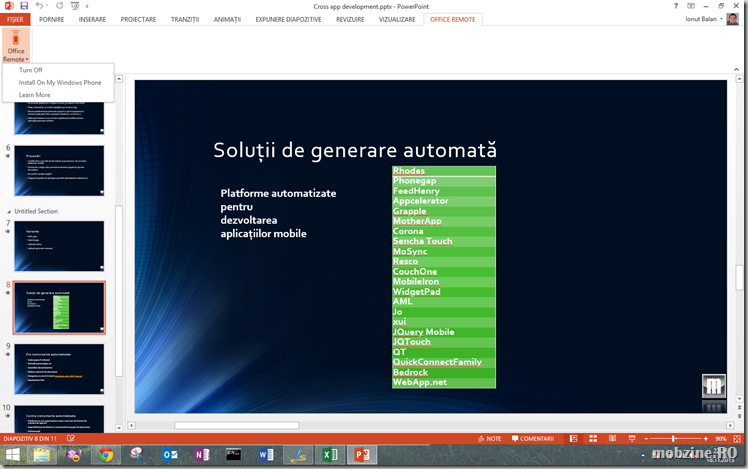This screenshot has height=469, width=748.
Task: Switch to Slide Sorter view
Action: (x=593, y=438)
